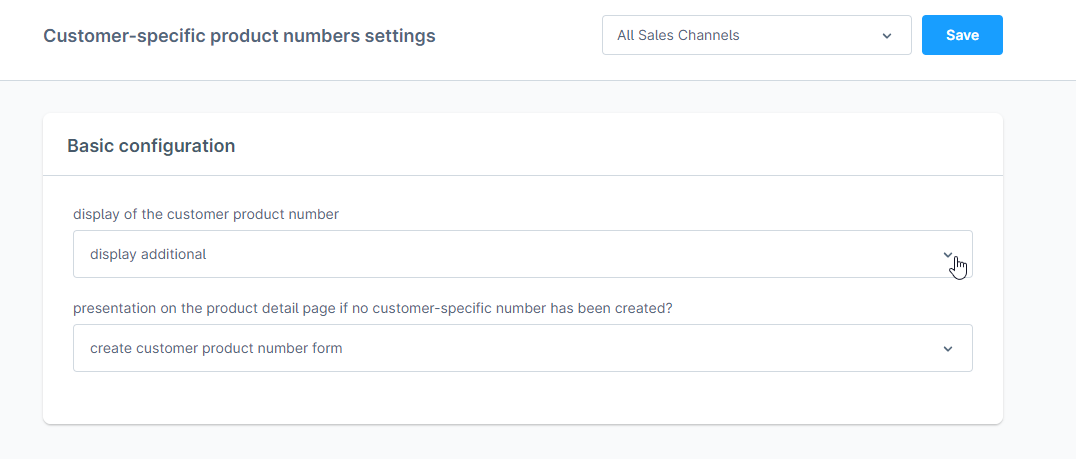The width and height of the screenshot is (1076, 459).
Task: Click the chevron beside "display additional"
Action: [948, 254]
